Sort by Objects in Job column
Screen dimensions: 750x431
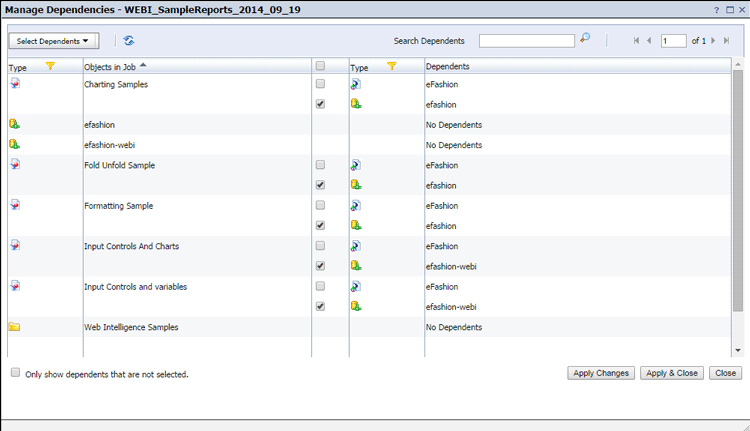(x=115, y=66)
